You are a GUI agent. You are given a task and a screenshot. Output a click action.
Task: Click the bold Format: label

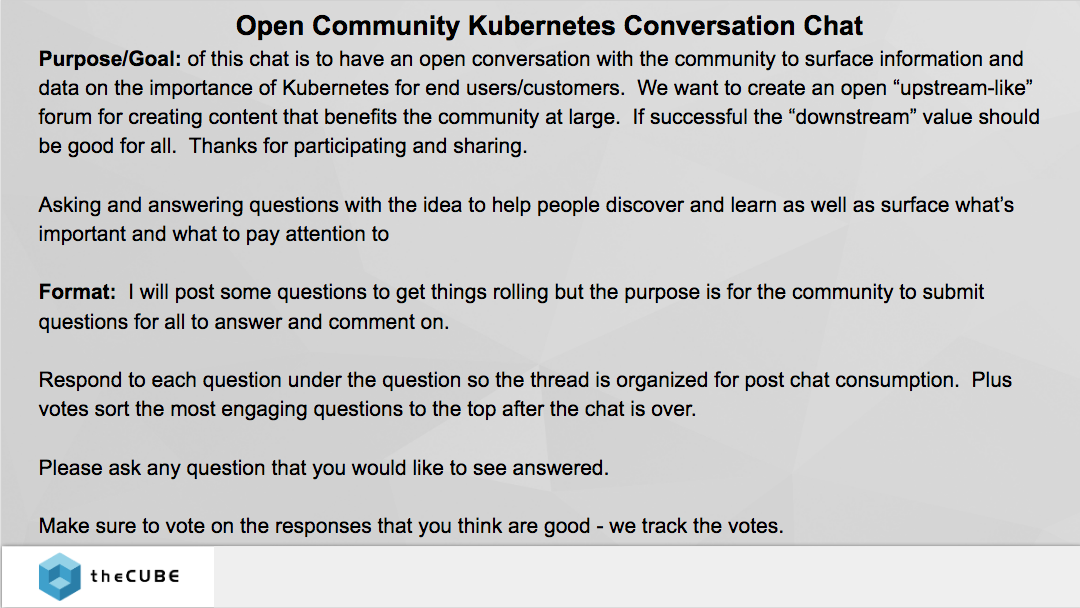click(x=77, y=292)
